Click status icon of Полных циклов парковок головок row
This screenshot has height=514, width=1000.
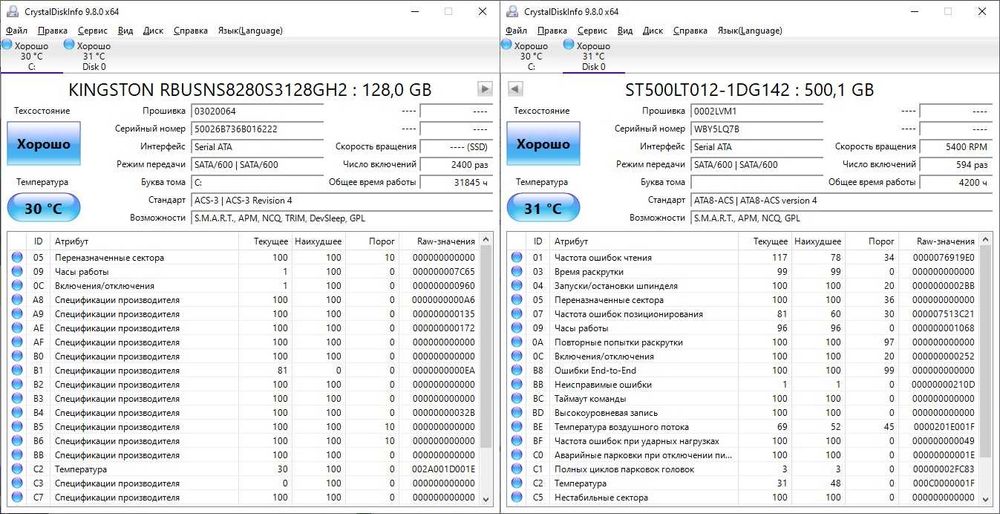[517, 469]
